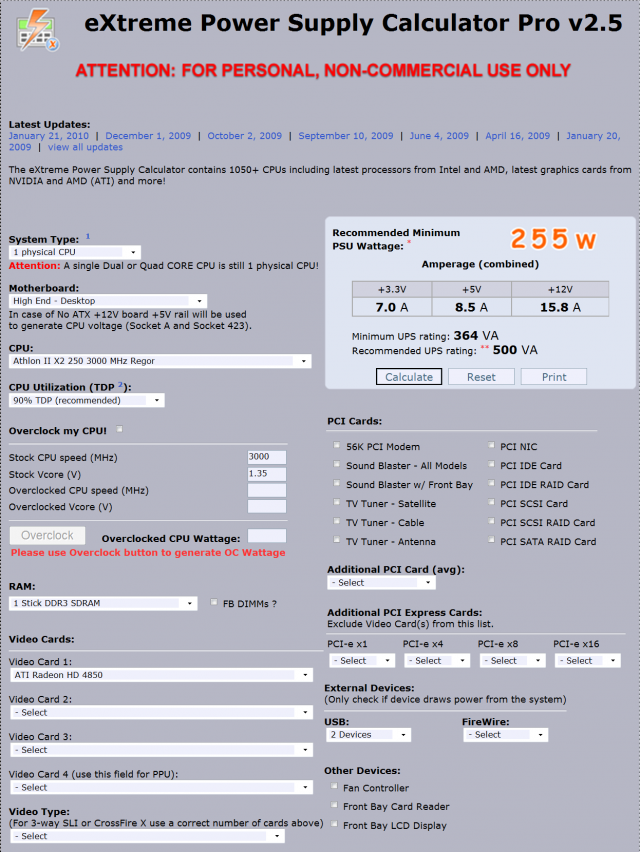Check the PCI SCSI Card box
The width and height of the screenshot is (640, 853).
click(491, 502)
